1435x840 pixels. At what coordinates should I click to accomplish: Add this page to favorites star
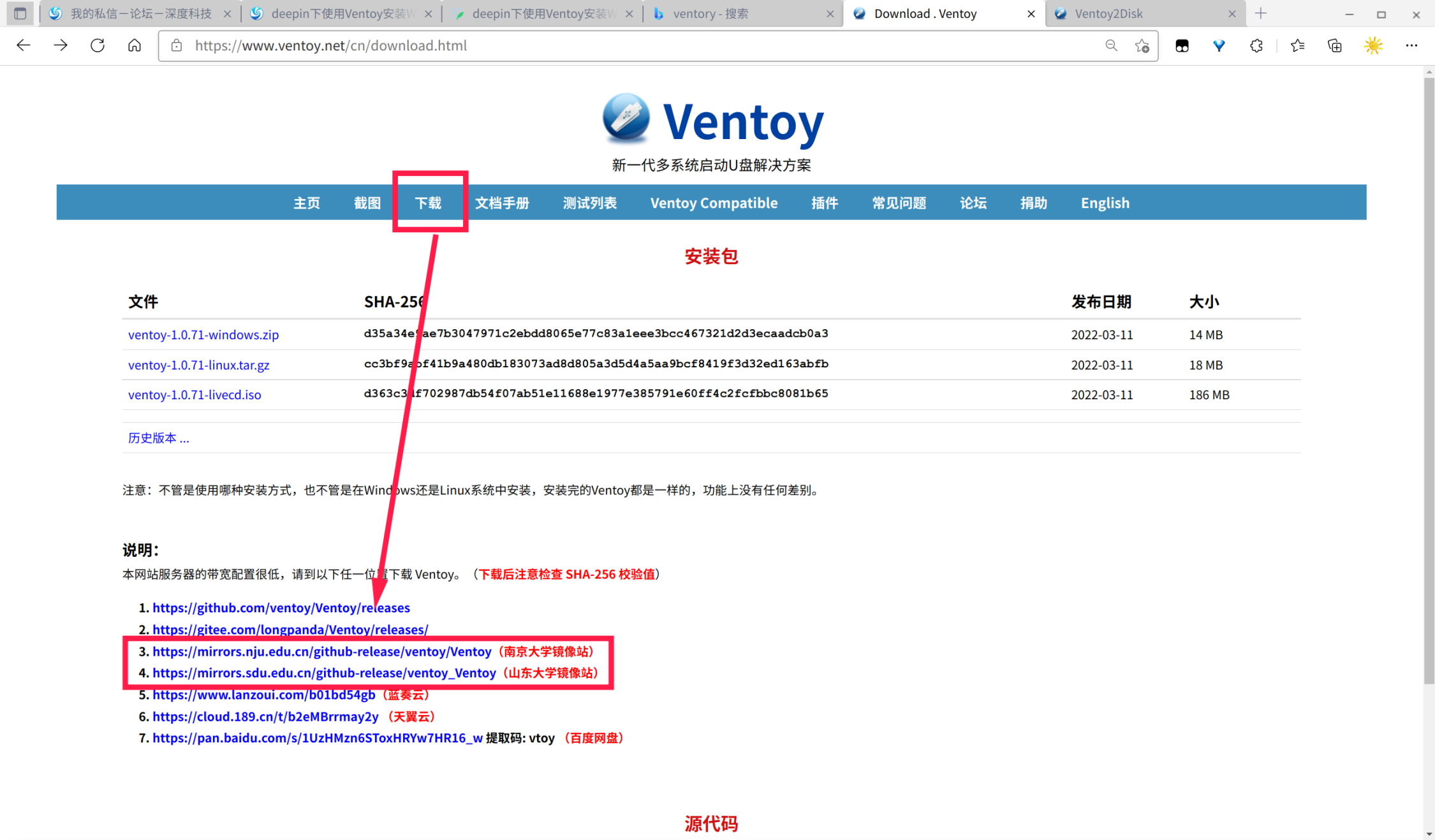click(x=1142, y=45)
